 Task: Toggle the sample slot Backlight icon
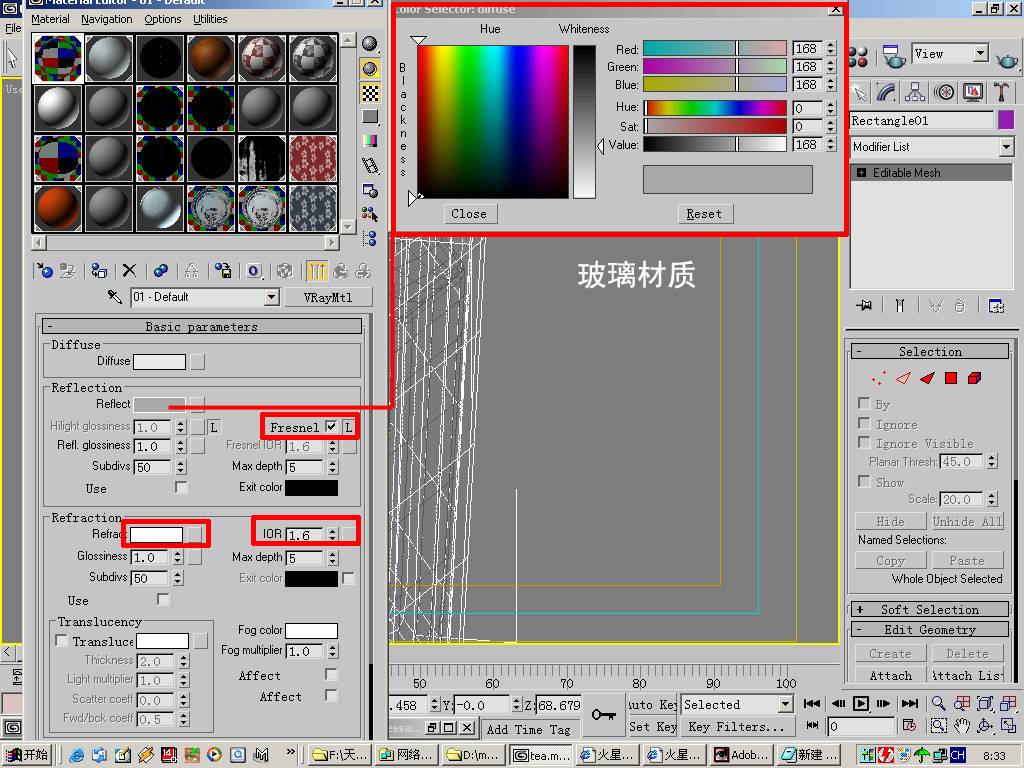click(370, 68)
